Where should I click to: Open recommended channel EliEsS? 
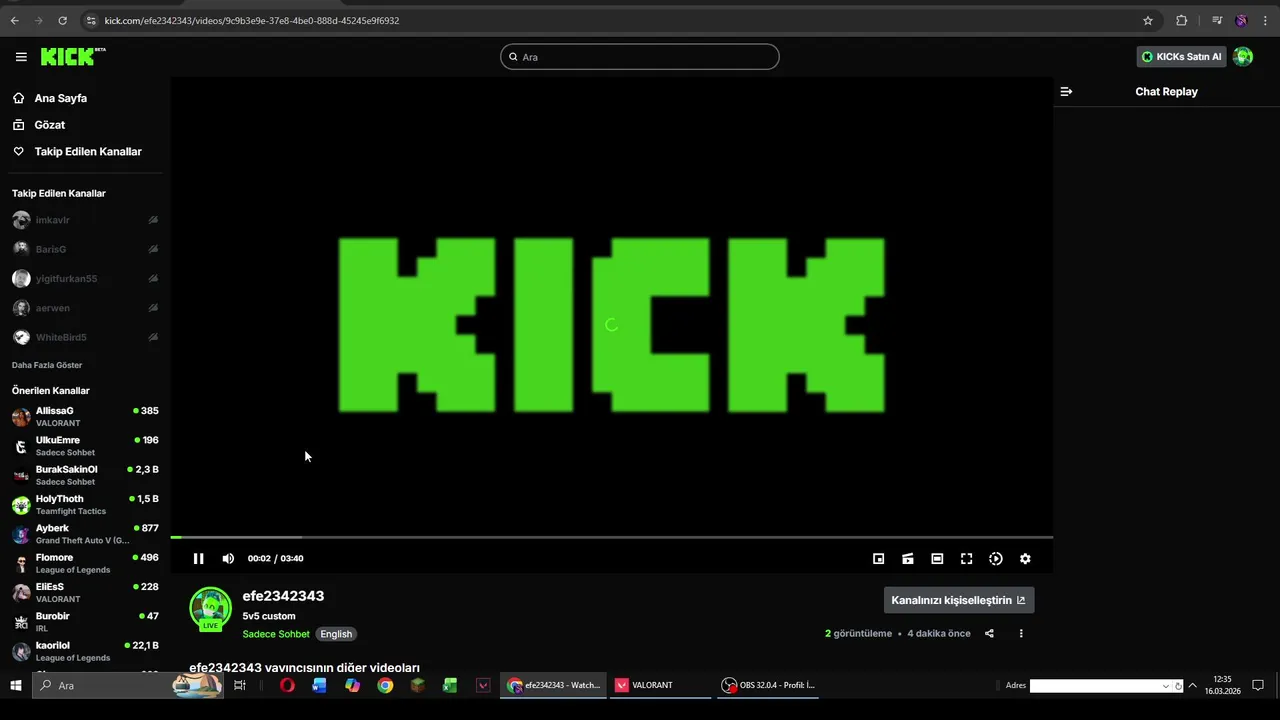[x=85, y=593]
